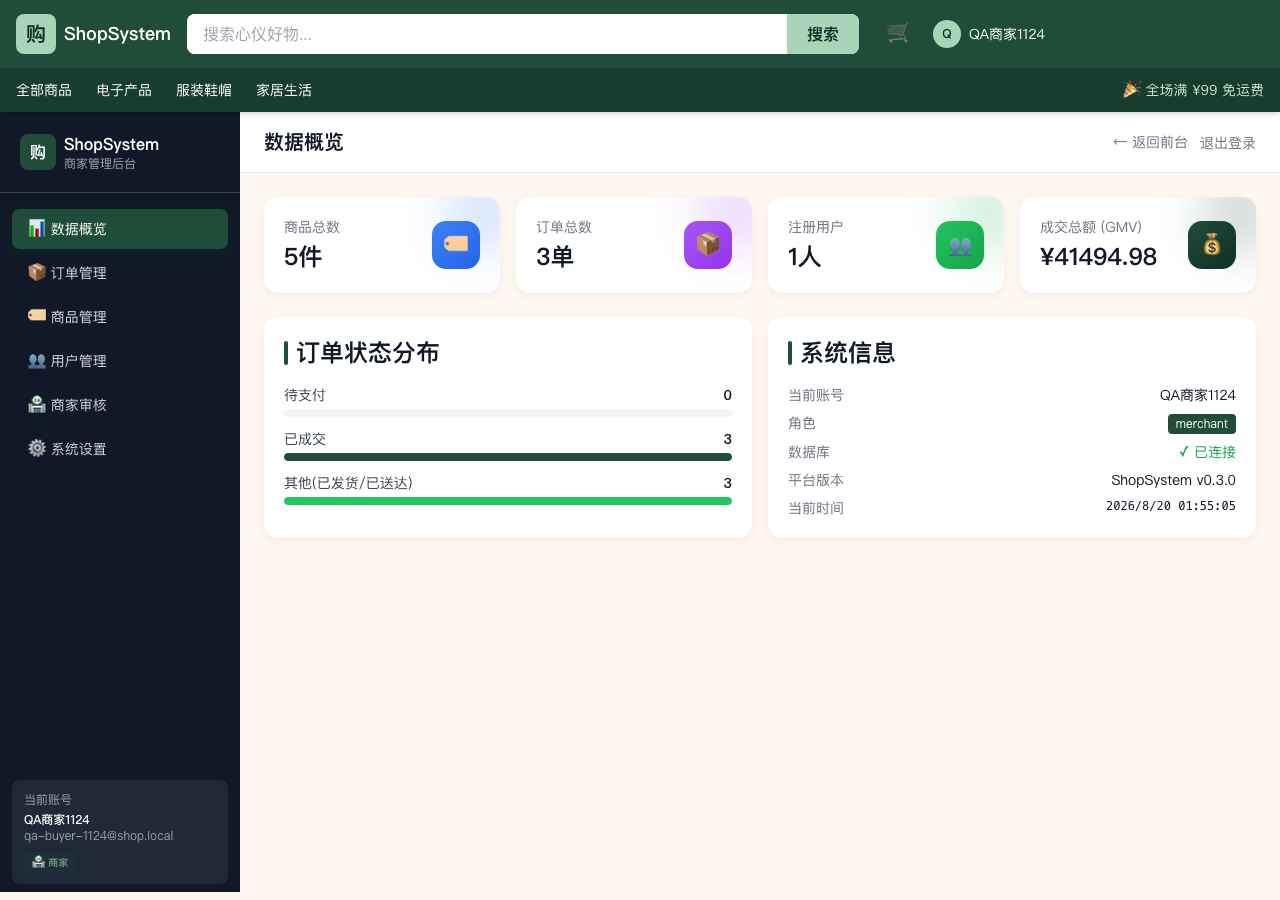Click the 已连接 database status

pyautogui.click(x=1207, y=452)
